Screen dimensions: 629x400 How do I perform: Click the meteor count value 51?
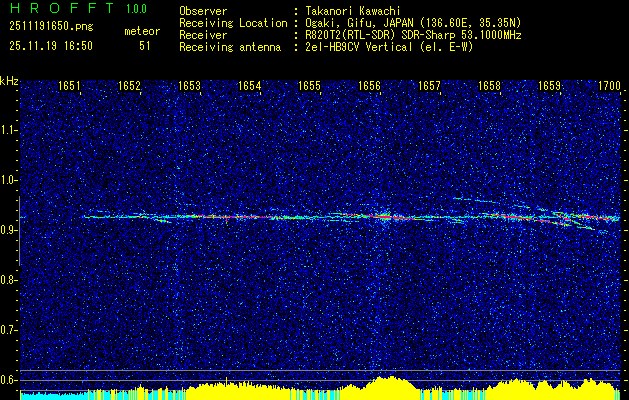click(x=145, y=45)
